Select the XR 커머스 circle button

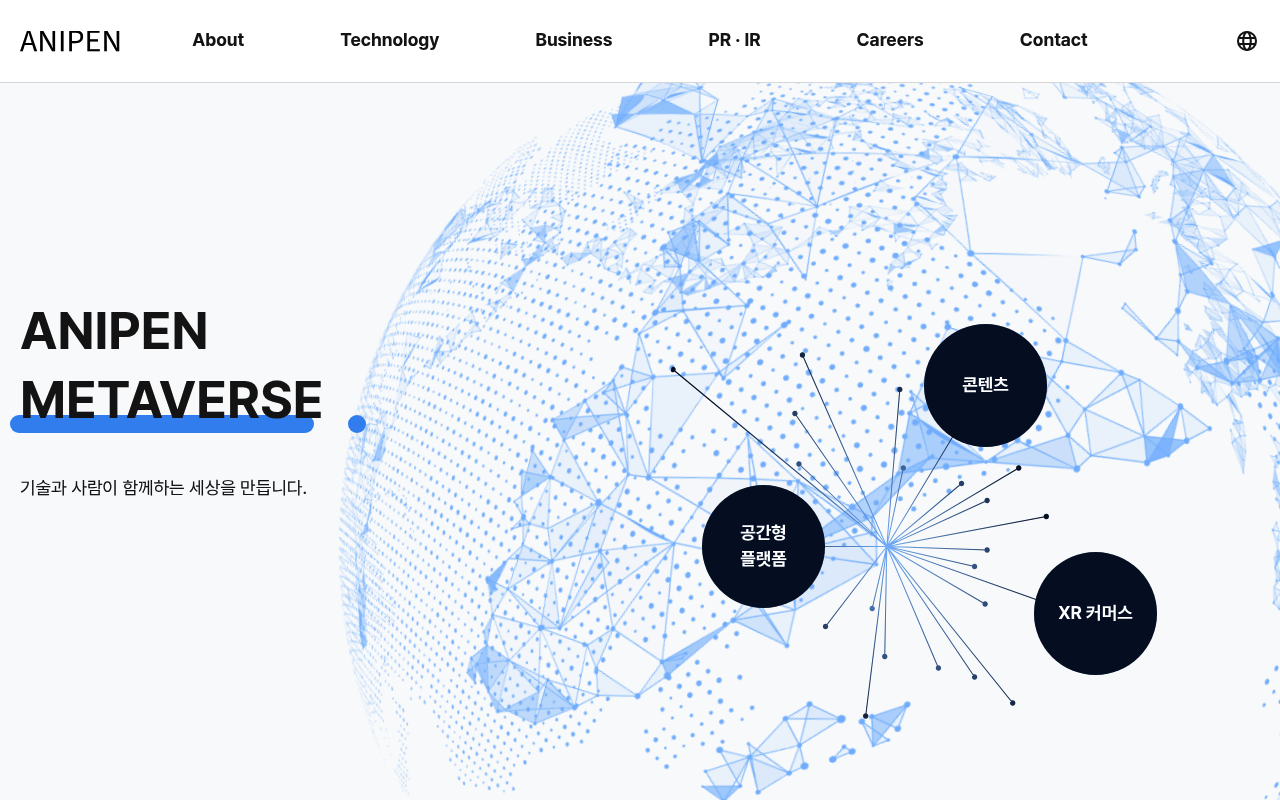pyautogui.click(x=1095, y=613)
